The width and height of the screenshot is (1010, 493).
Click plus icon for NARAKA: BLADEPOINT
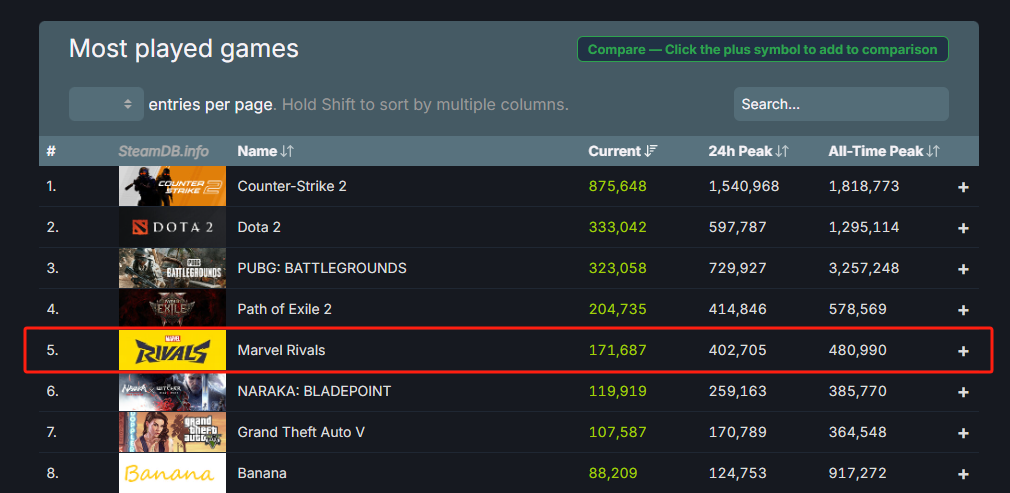[x=963, y=392]
